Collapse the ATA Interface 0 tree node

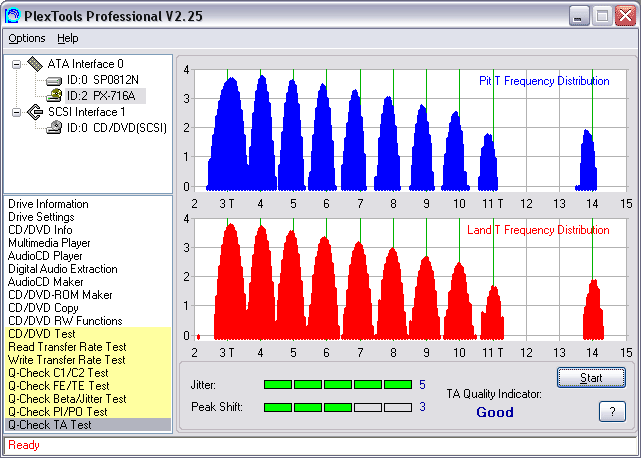coord(16,64)
